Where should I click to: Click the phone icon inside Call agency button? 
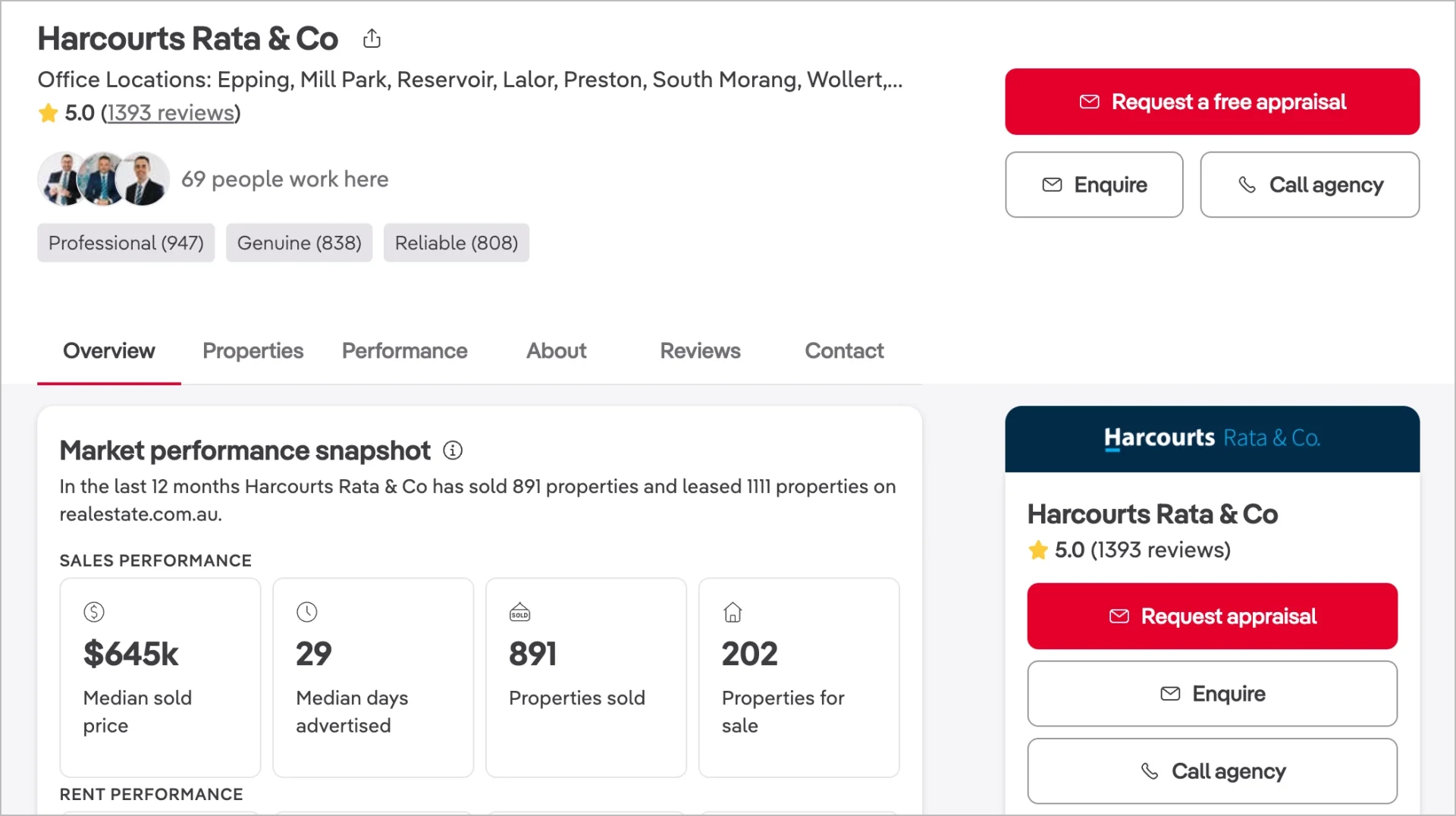pos(1246,184)
